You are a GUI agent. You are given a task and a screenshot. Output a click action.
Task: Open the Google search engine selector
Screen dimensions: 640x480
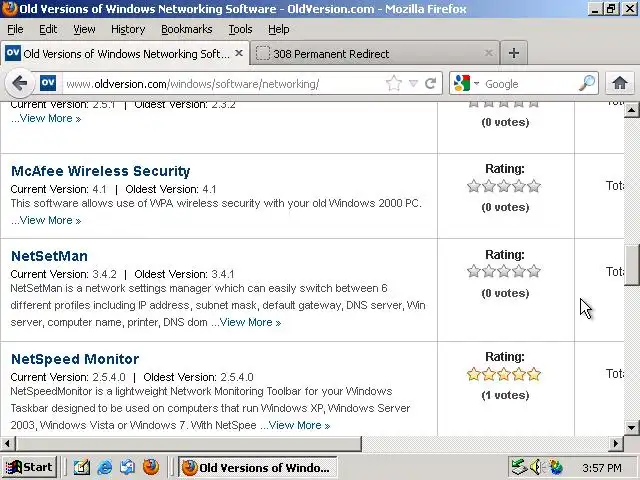(x=466, y=84)
